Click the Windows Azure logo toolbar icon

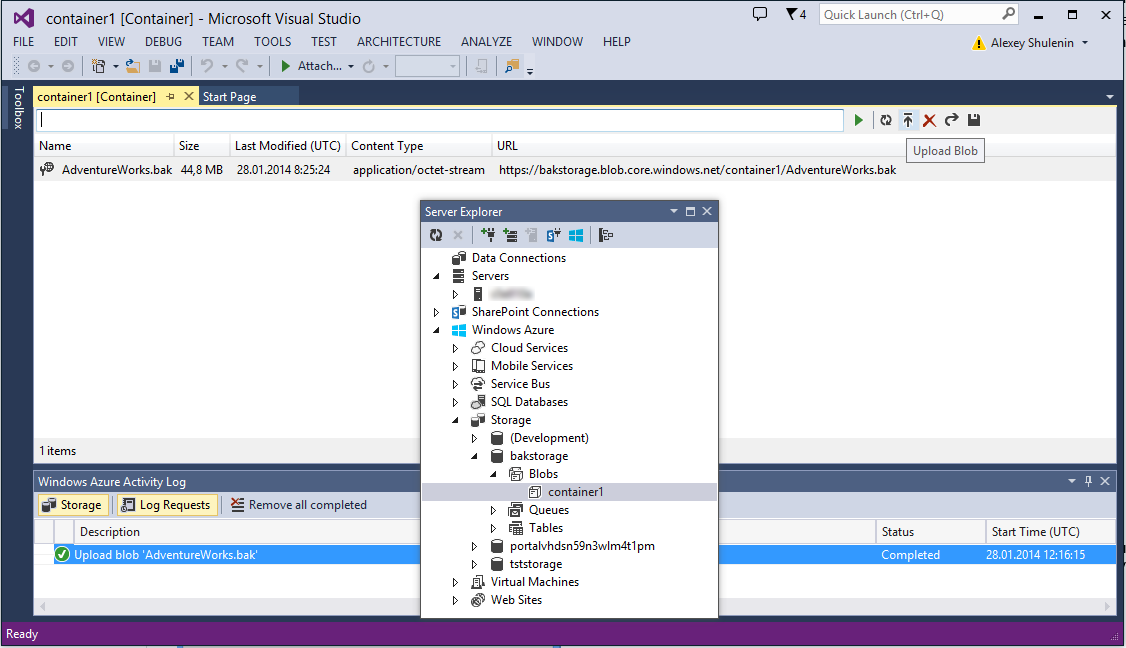576,235
